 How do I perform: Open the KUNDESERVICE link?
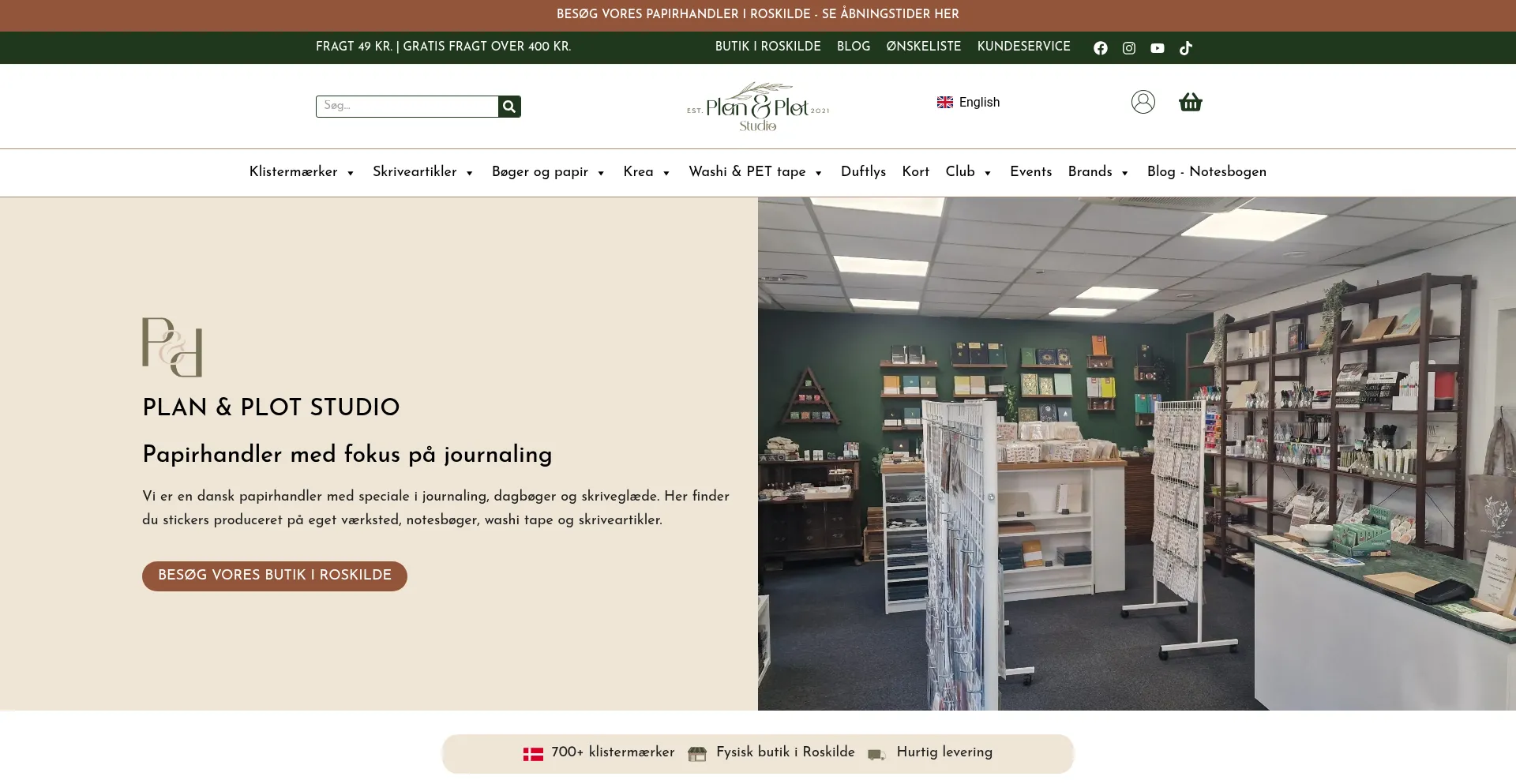click(x=1024, y=47)
